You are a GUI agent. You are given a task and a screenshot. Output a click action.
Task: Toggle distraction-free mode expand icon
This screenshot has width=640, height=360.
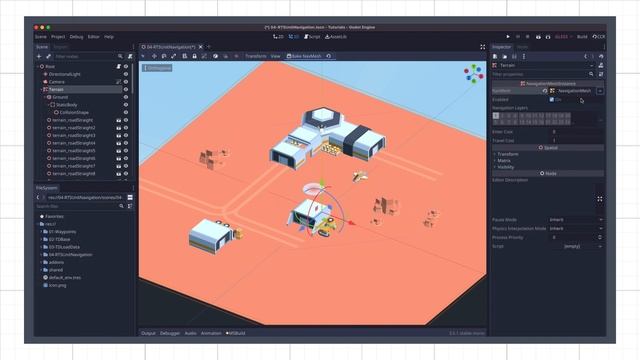coord(483,47)
